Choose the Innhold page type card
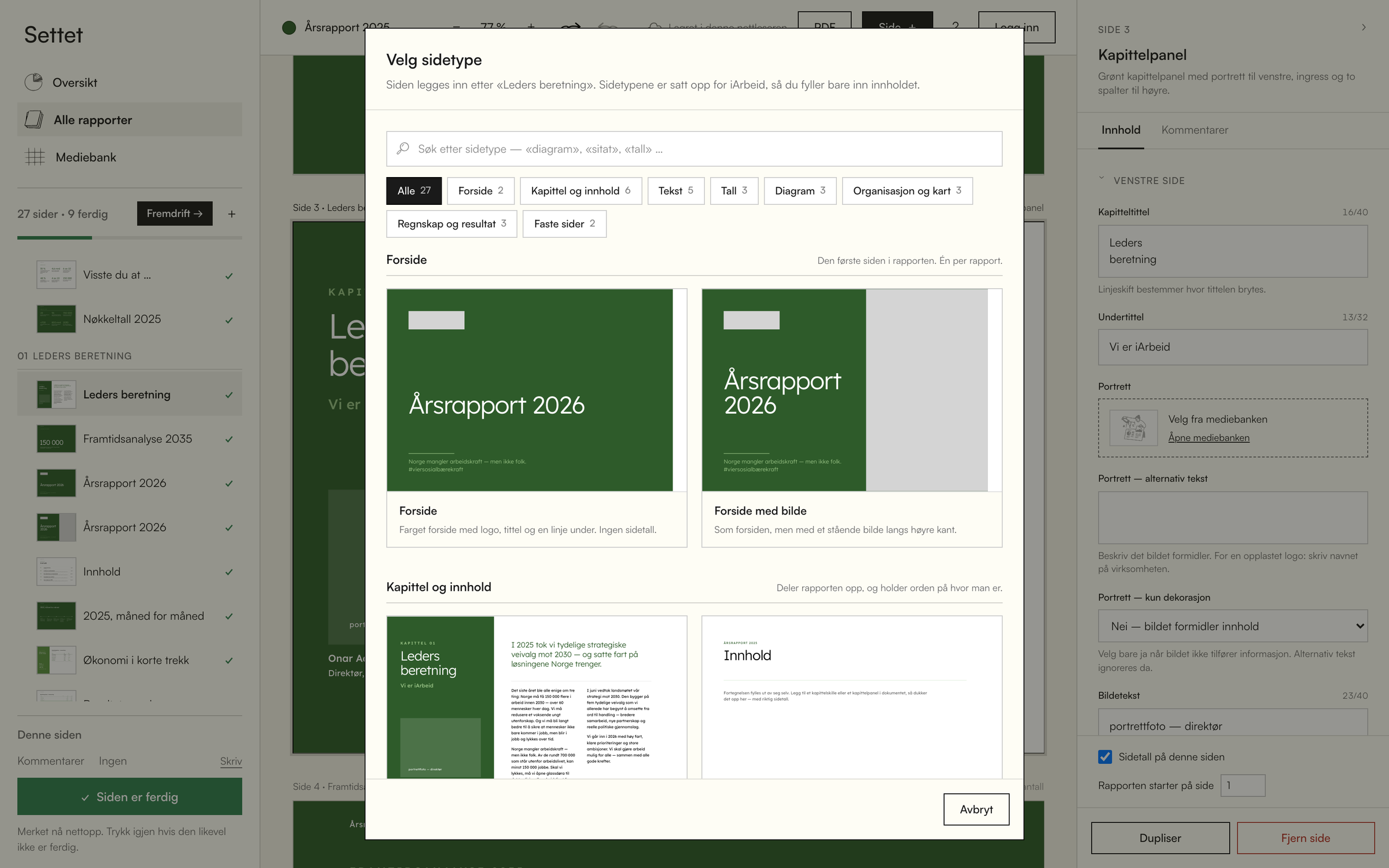The width and height of the screenshot is (1389, 868). pyautogui.click(x=851, y=697)
